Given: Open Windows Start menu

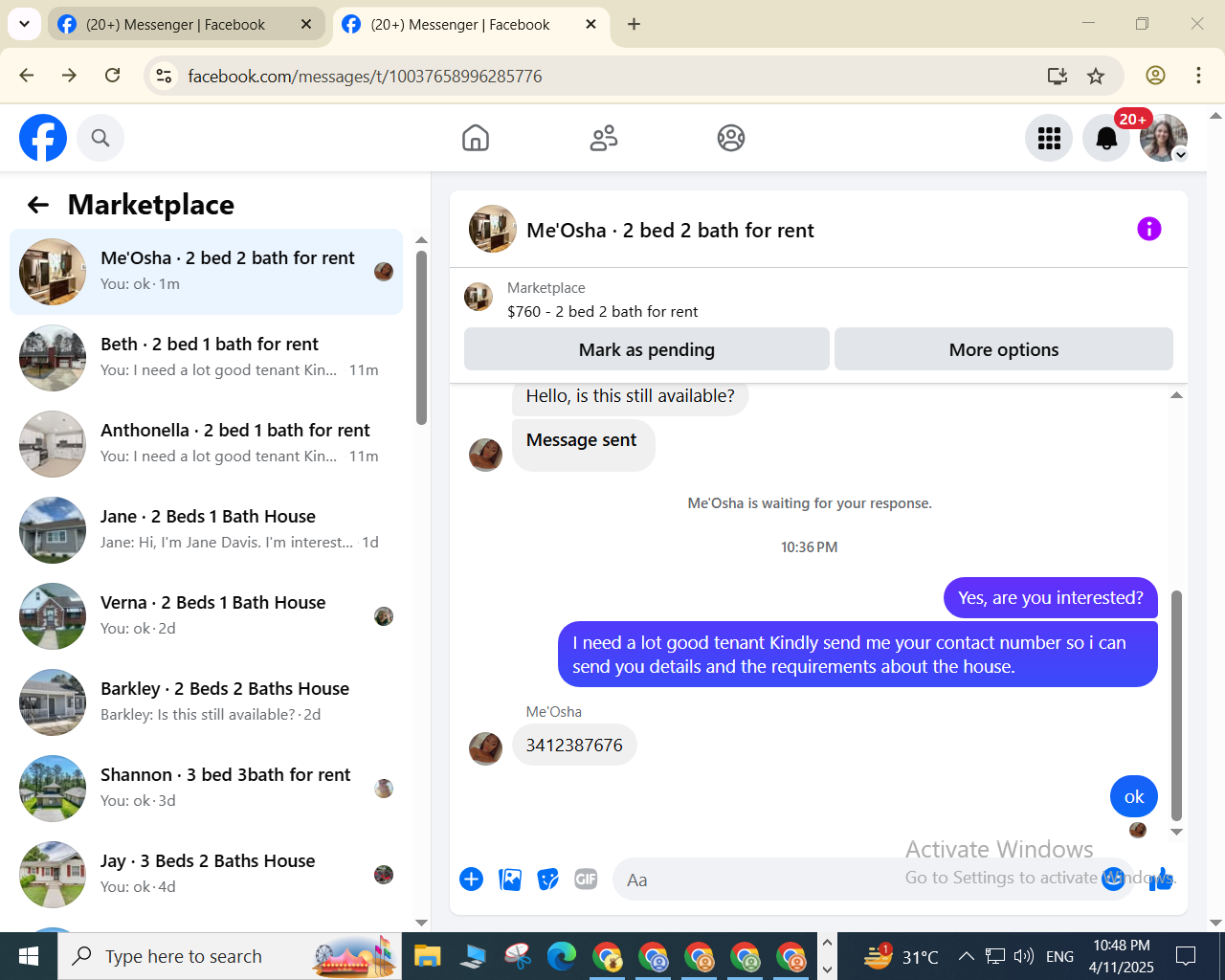Looking at the screenshot, I should [x=29, y=956].
